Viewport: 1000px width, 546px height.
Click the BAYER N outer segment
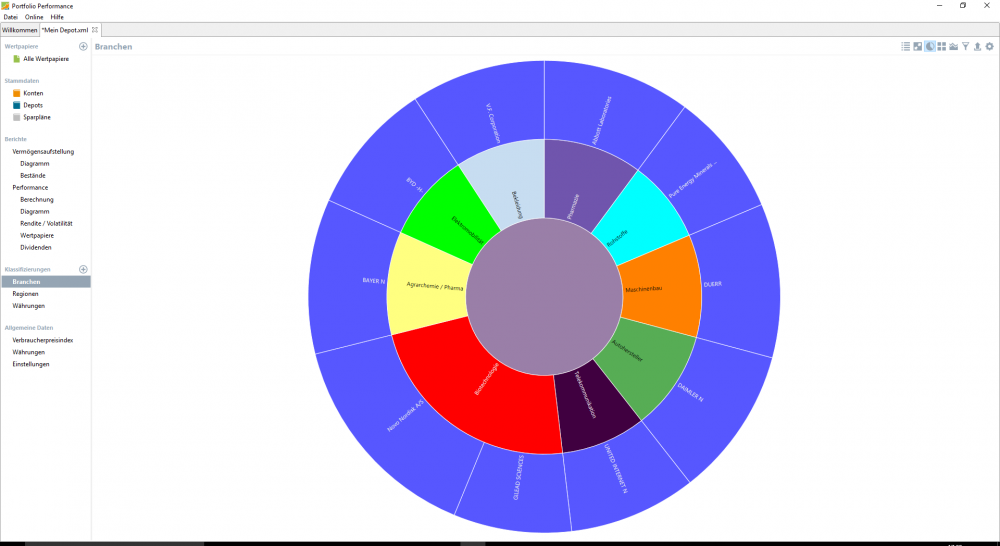[x=348, y=281]
